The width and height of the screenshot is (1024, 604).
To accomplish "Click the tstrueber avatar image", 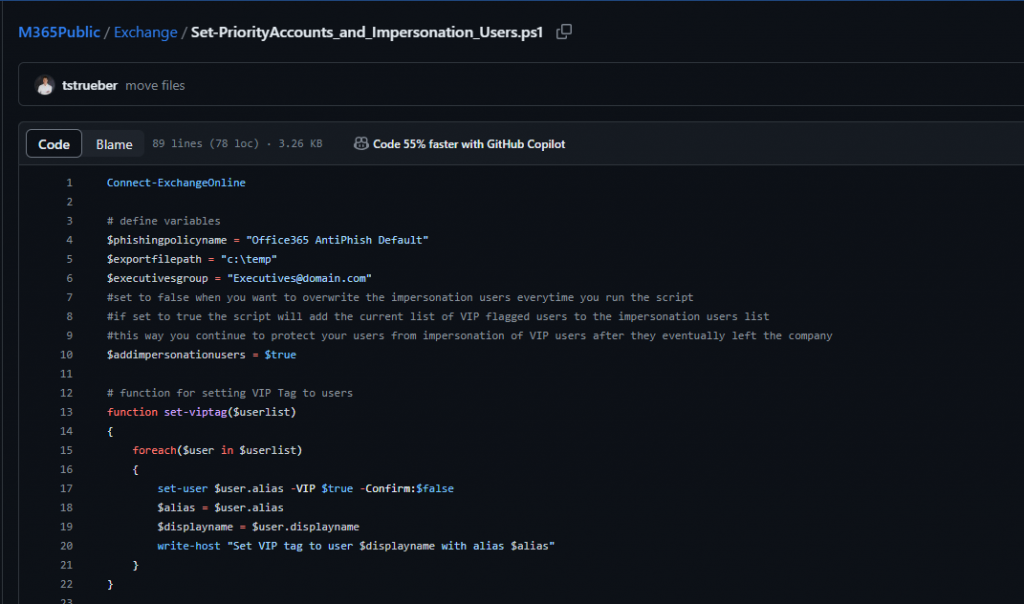I will click(45, 85).
